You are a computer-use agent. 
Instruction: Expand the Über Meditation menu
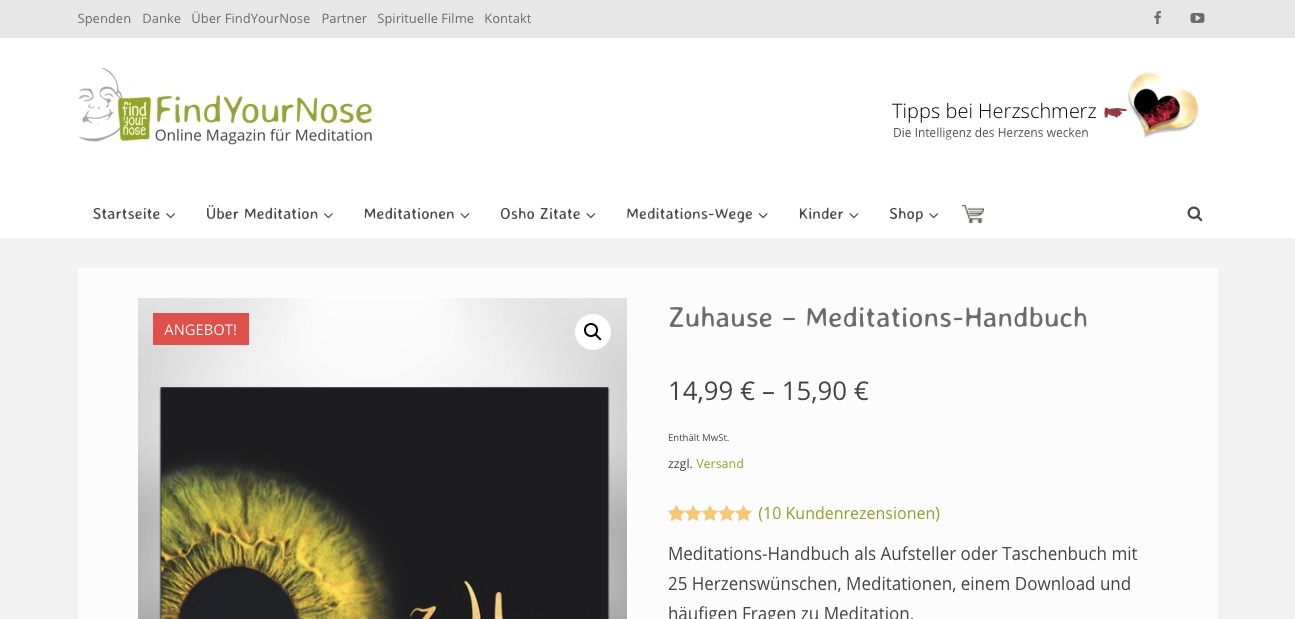269,214
